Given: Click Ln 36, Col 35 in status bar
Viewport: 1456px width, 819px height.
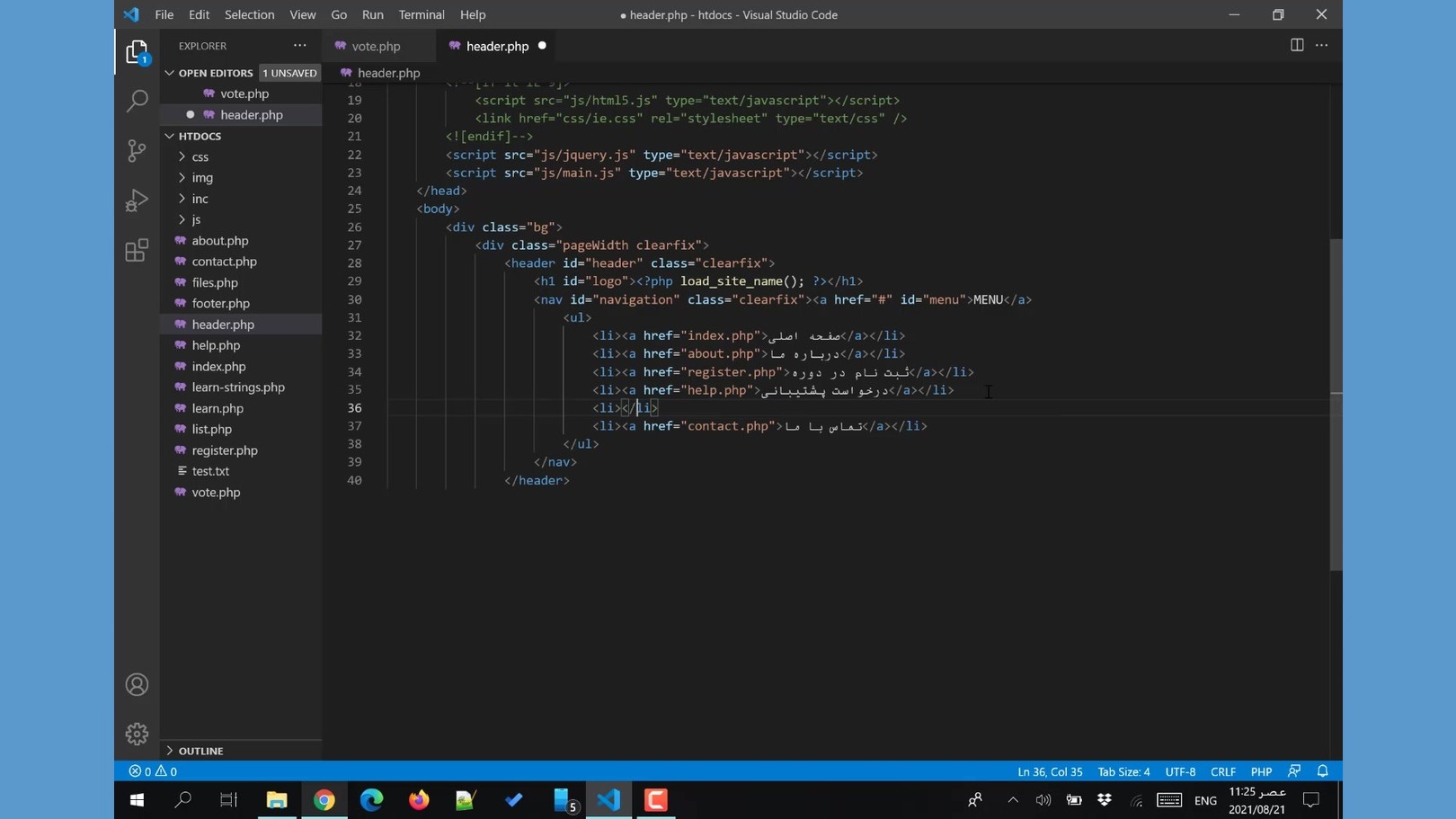Looking at the screenshot, I should click(1050, 771).
